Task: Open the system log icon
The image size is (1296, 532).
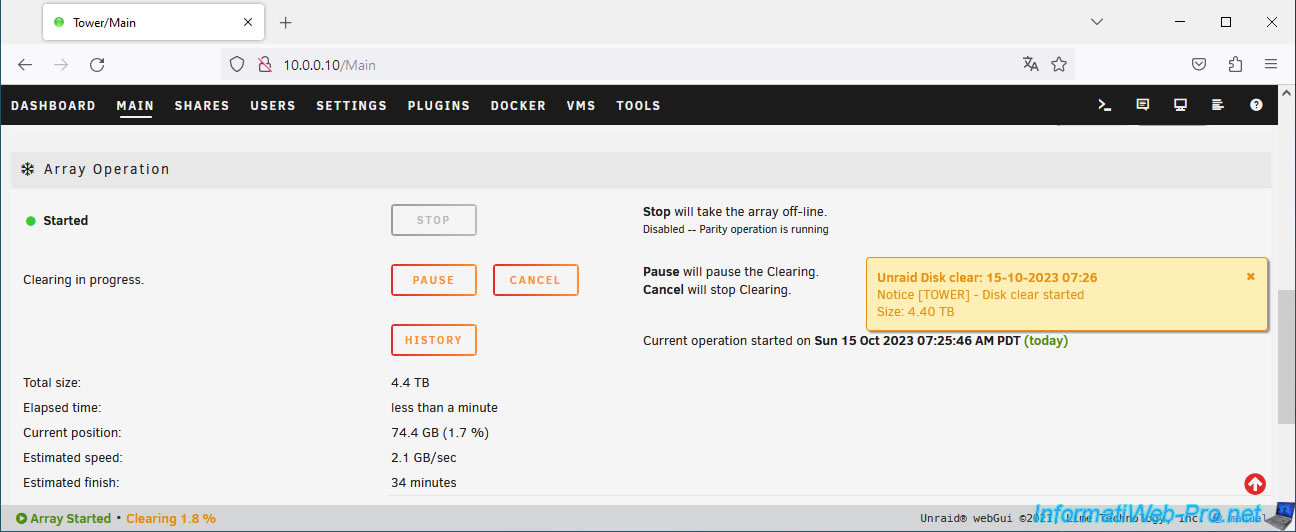Action: click(x=1218, y=105)
